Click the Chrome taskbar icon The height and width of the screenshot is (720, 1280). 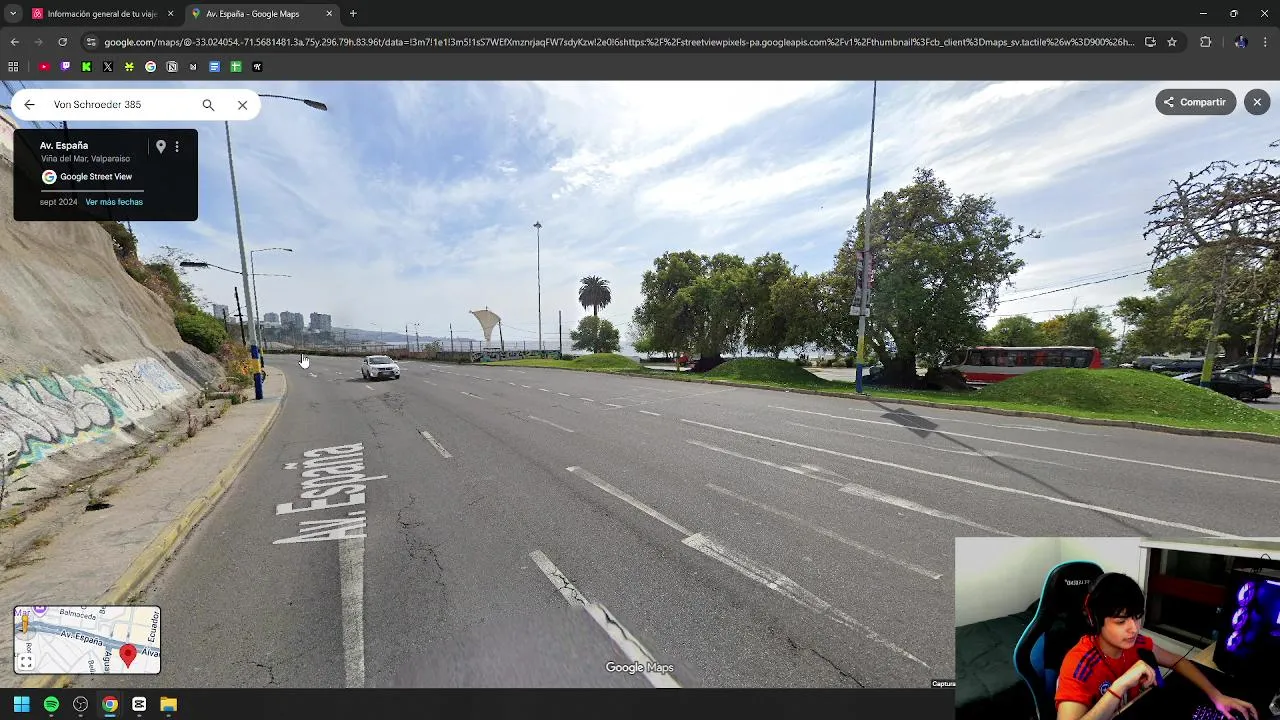110,704
